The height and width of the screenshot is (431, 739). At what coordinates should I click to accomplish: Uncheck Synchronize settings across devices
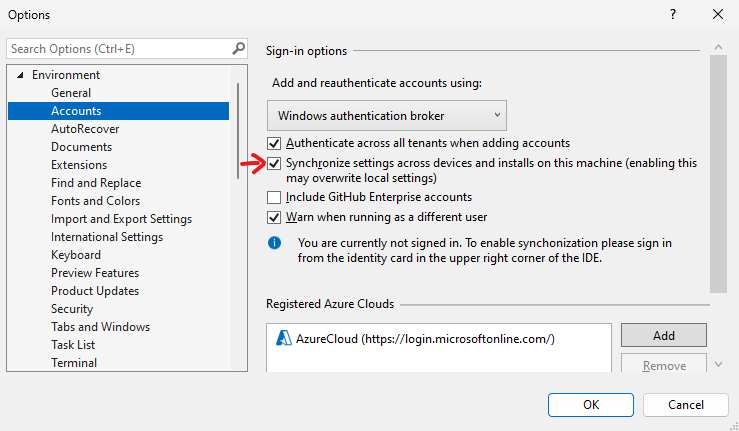tap(274, 164)
